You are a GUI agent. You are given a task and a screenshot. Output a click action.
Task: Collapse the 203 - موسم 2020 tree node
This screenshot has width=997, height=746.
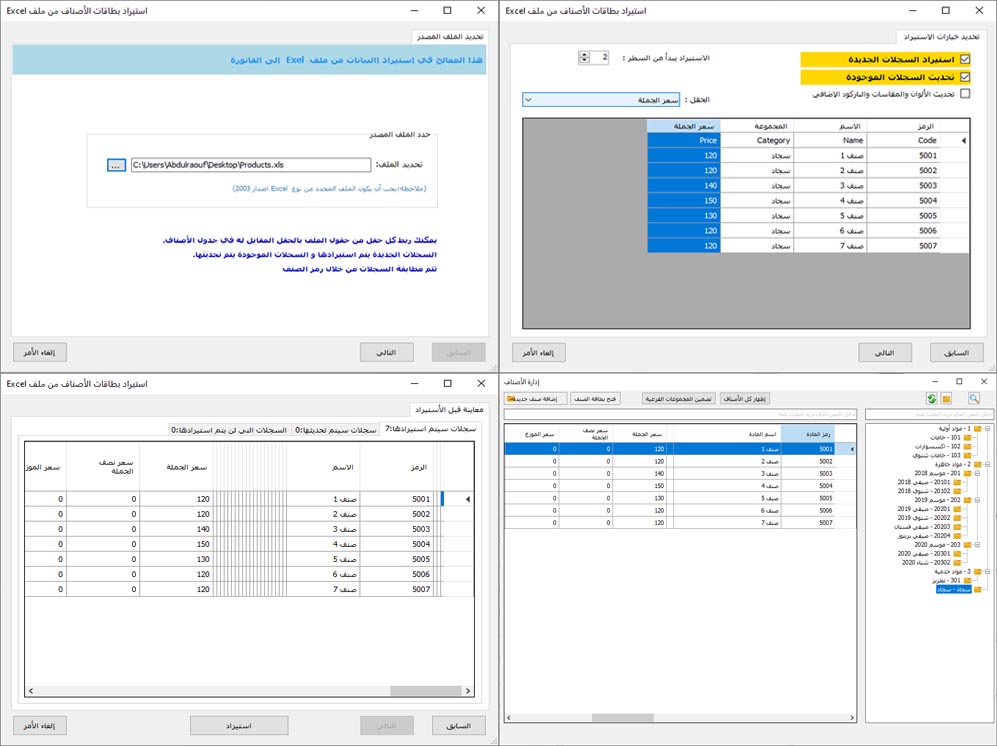[x=977, y=545]
